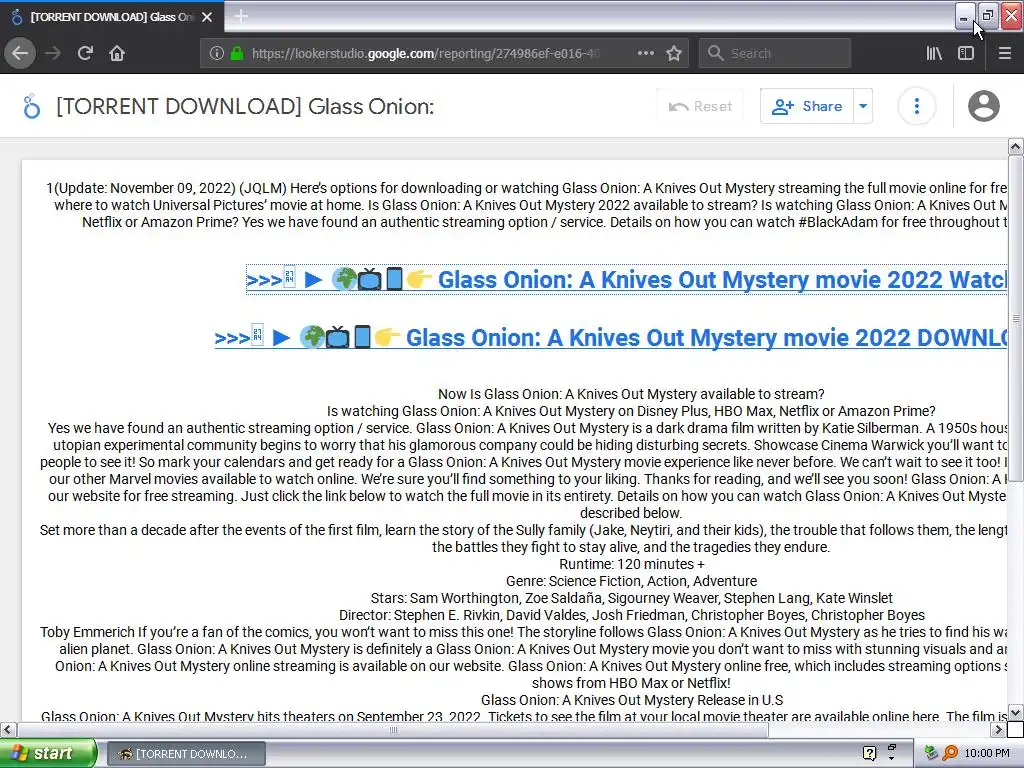Click the URL address bar text
Screen dimensions: 1024x768
[x=426, y=54]
